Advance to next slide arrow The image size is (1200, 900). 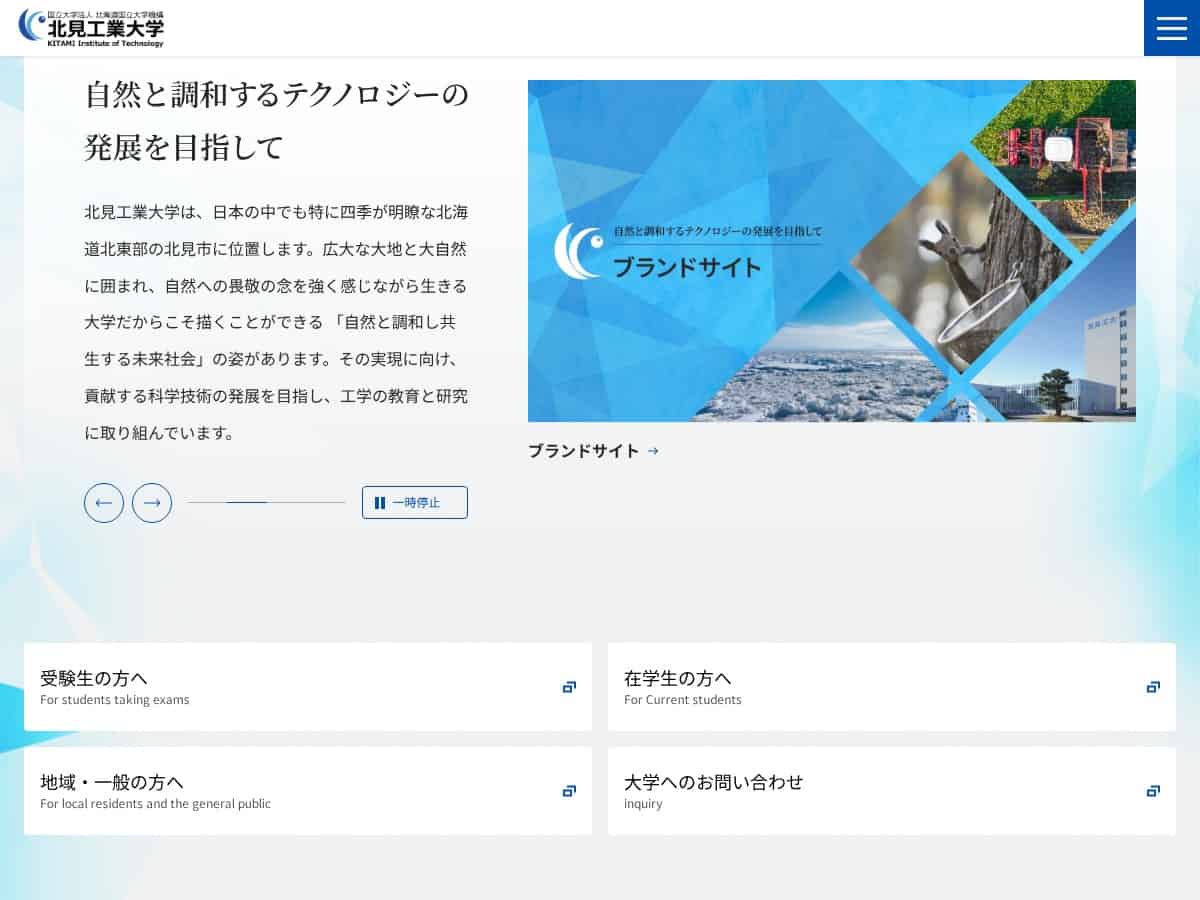[x=152, y=503]
